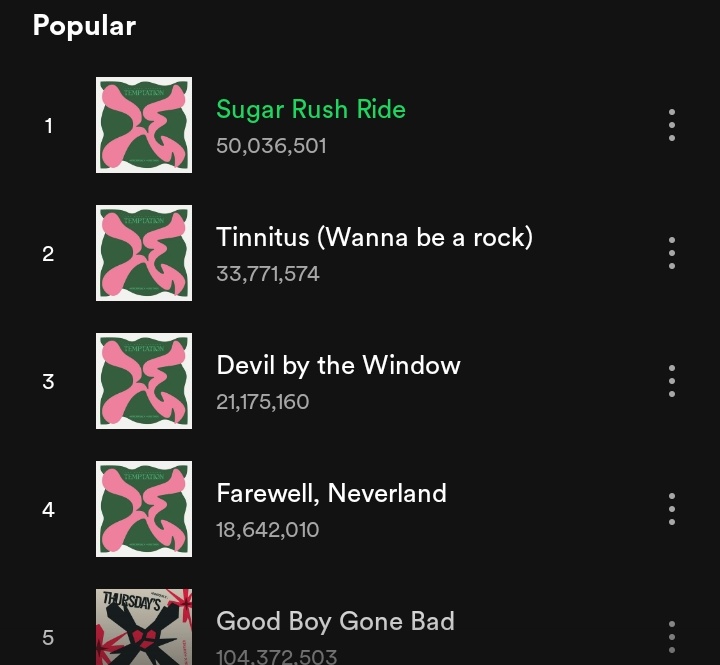Select track number 1 in the list
The image size is (720, 665).
coord(48,125)
